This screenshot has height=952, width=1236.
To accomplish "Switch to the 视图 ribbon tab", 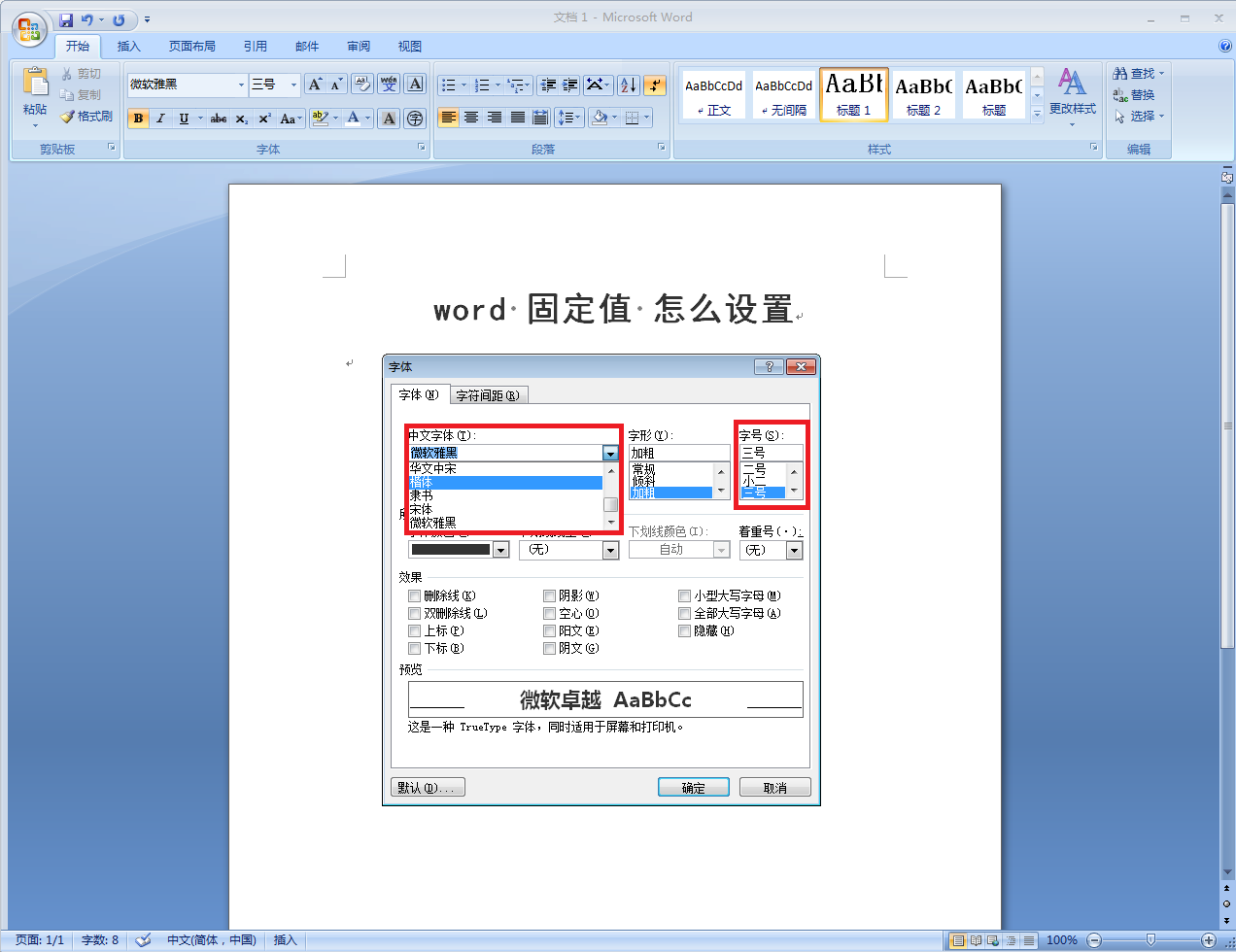I will [x=409, y=47].
